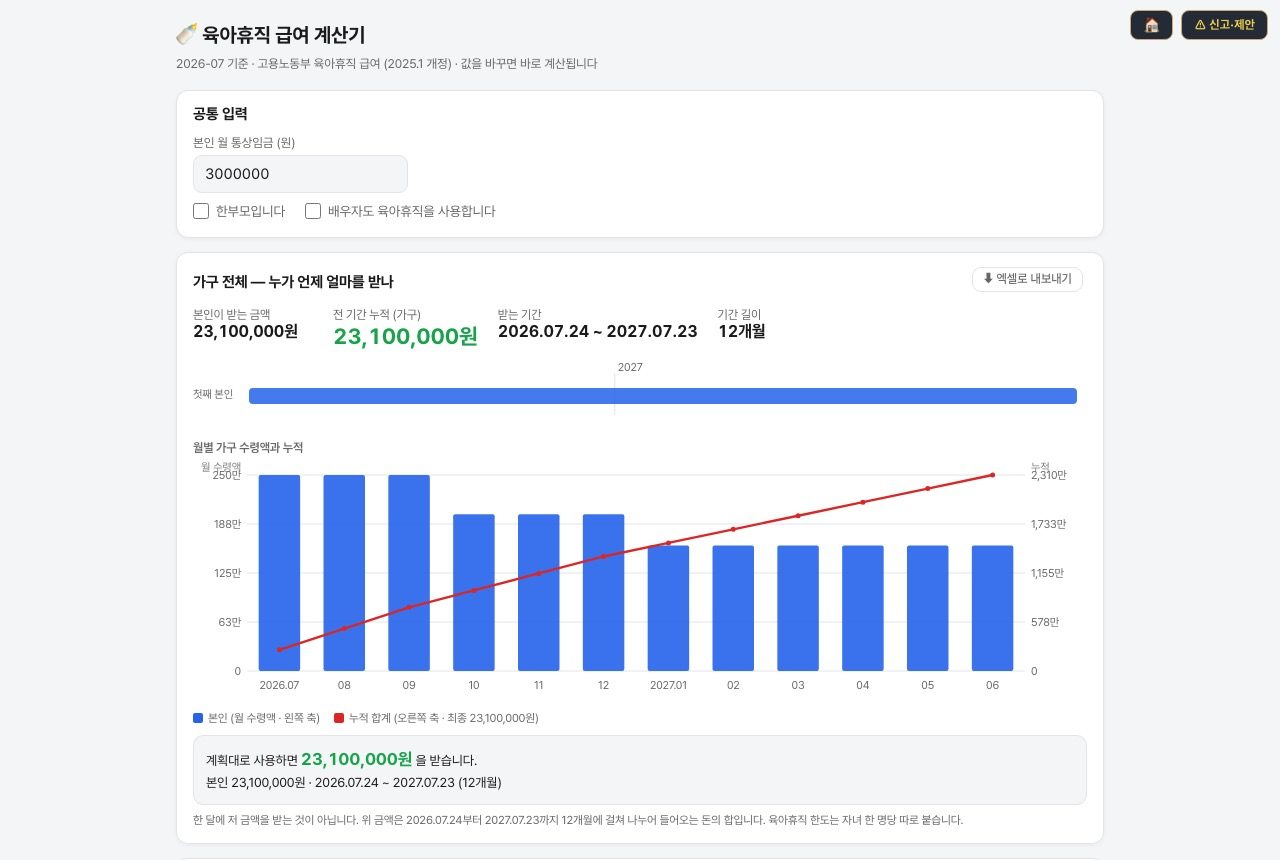Open the 신고·제안 report button
Image resolution: width=1280 pixels, height=860 pixels.
pyautogui.click(x=1224, y=25)
